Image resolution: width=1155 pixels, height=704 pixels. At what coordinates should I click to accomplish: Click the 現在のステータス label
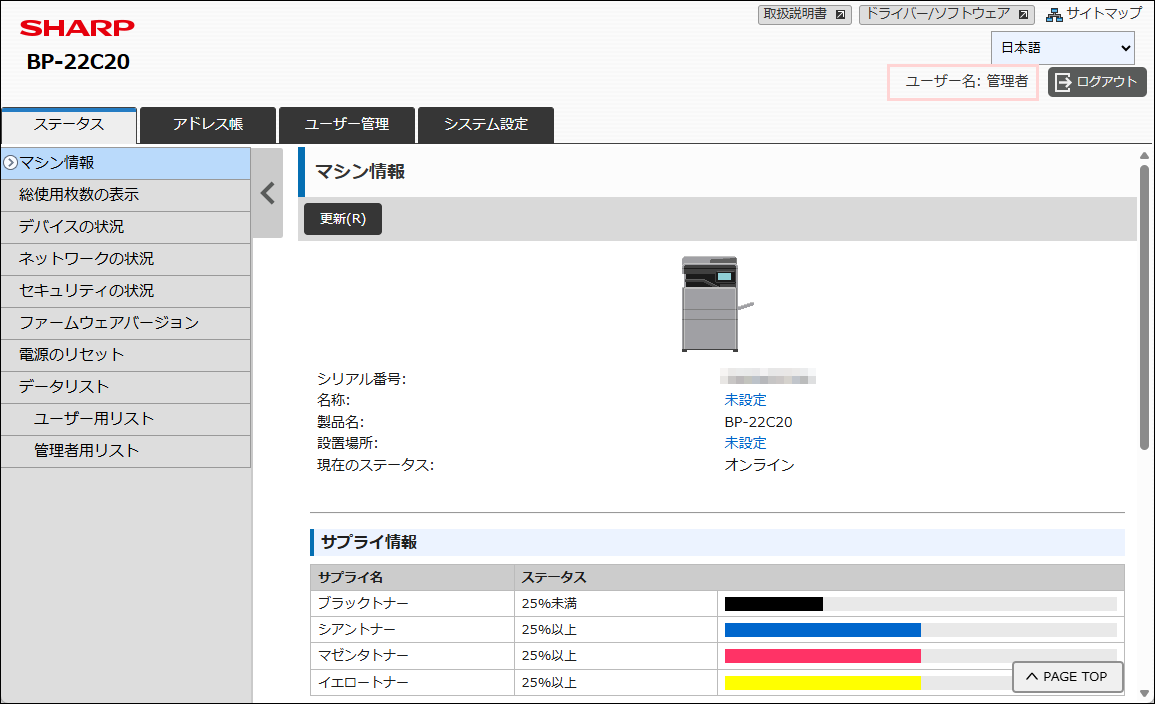(376, 465)
